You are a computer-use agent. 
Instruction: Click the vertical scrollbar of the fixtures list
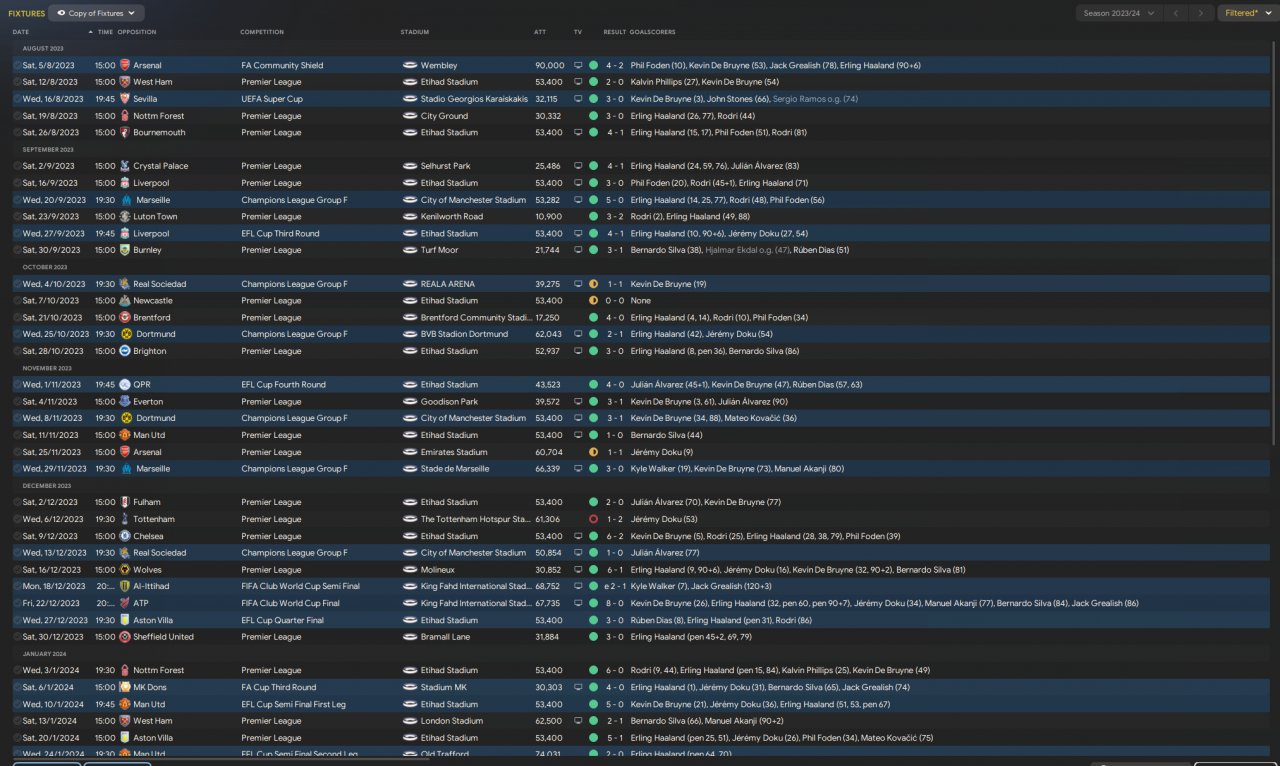click(x=1273, y=245)
